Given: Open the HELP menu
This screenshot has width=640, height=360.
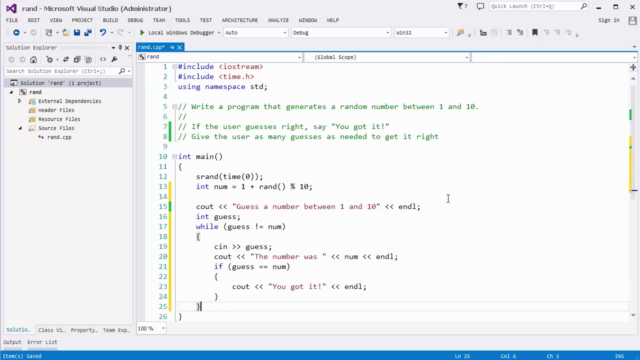Looking at the screenshot, I should pos(333,20).
